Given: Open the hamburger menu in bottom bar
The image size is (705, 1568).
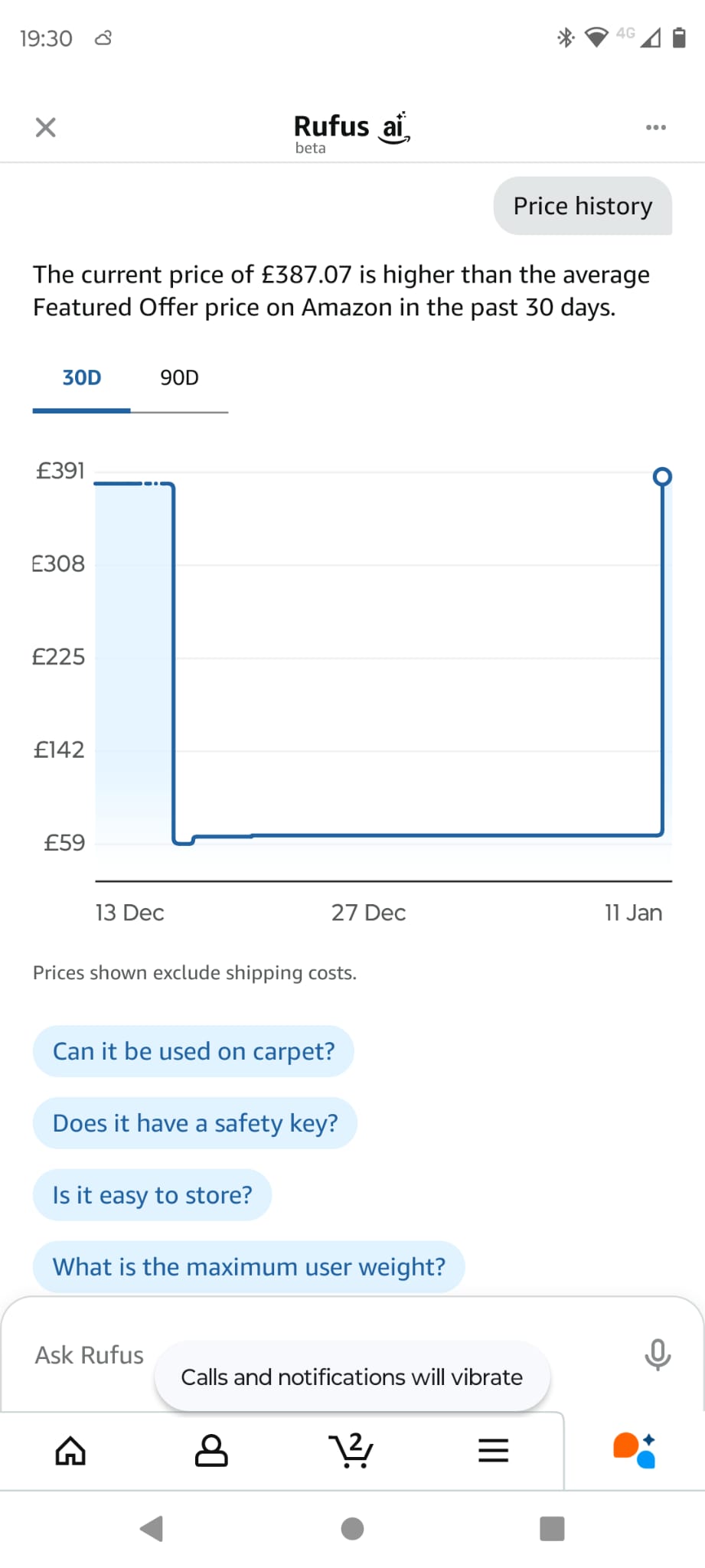Looking at the screenshot, I should (493, 1450).
